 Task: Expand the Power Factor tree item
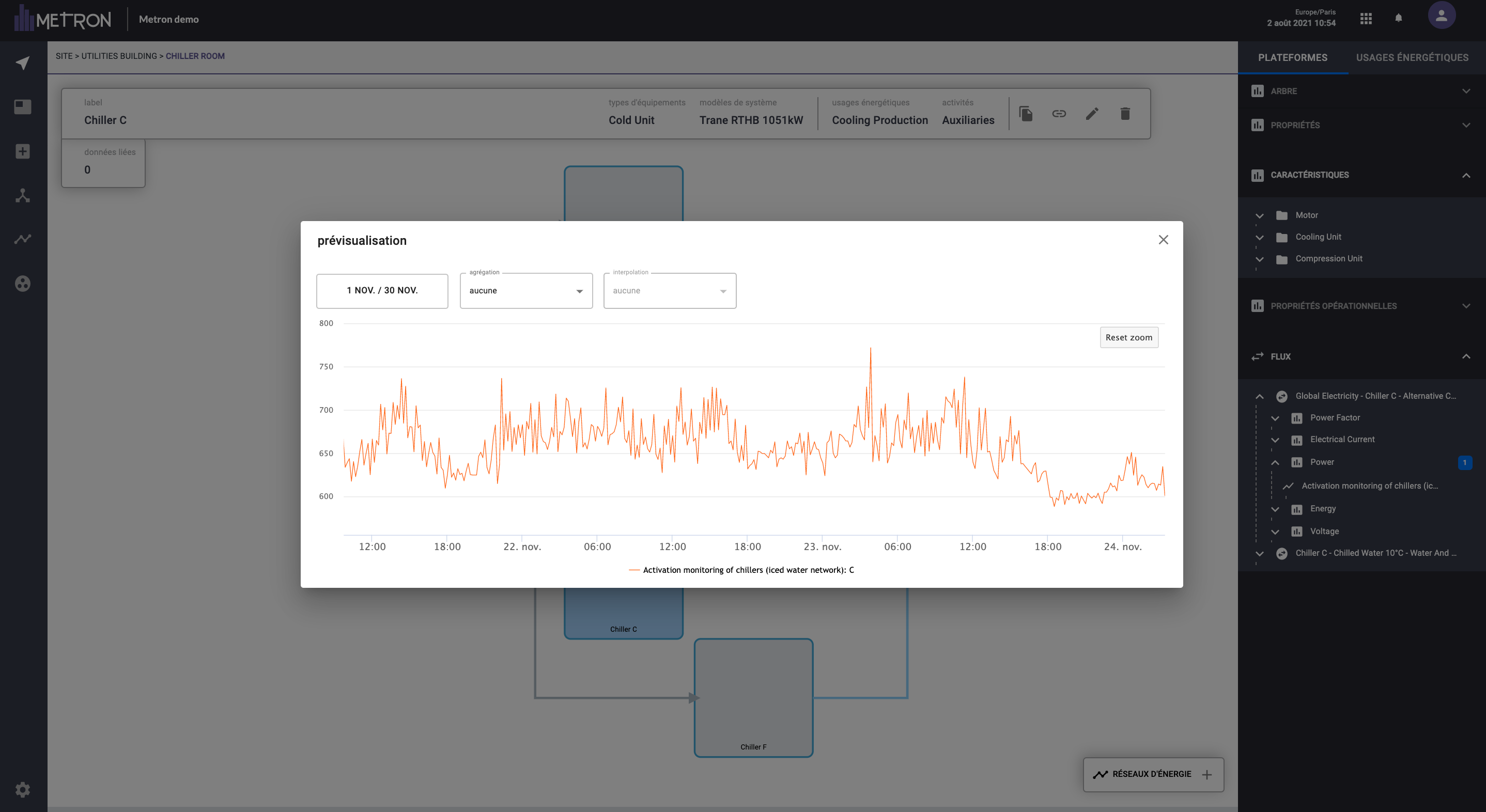pos(1275,418)
